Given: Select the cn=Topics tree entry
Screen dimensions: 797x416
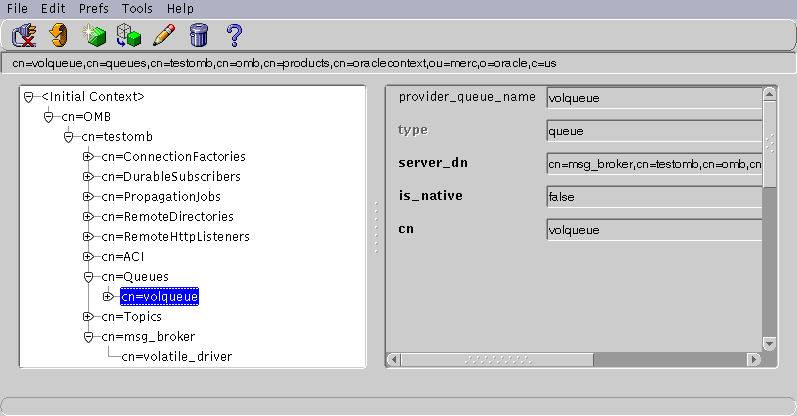Looking at the screenshot, I should click(x=131, y=317).
